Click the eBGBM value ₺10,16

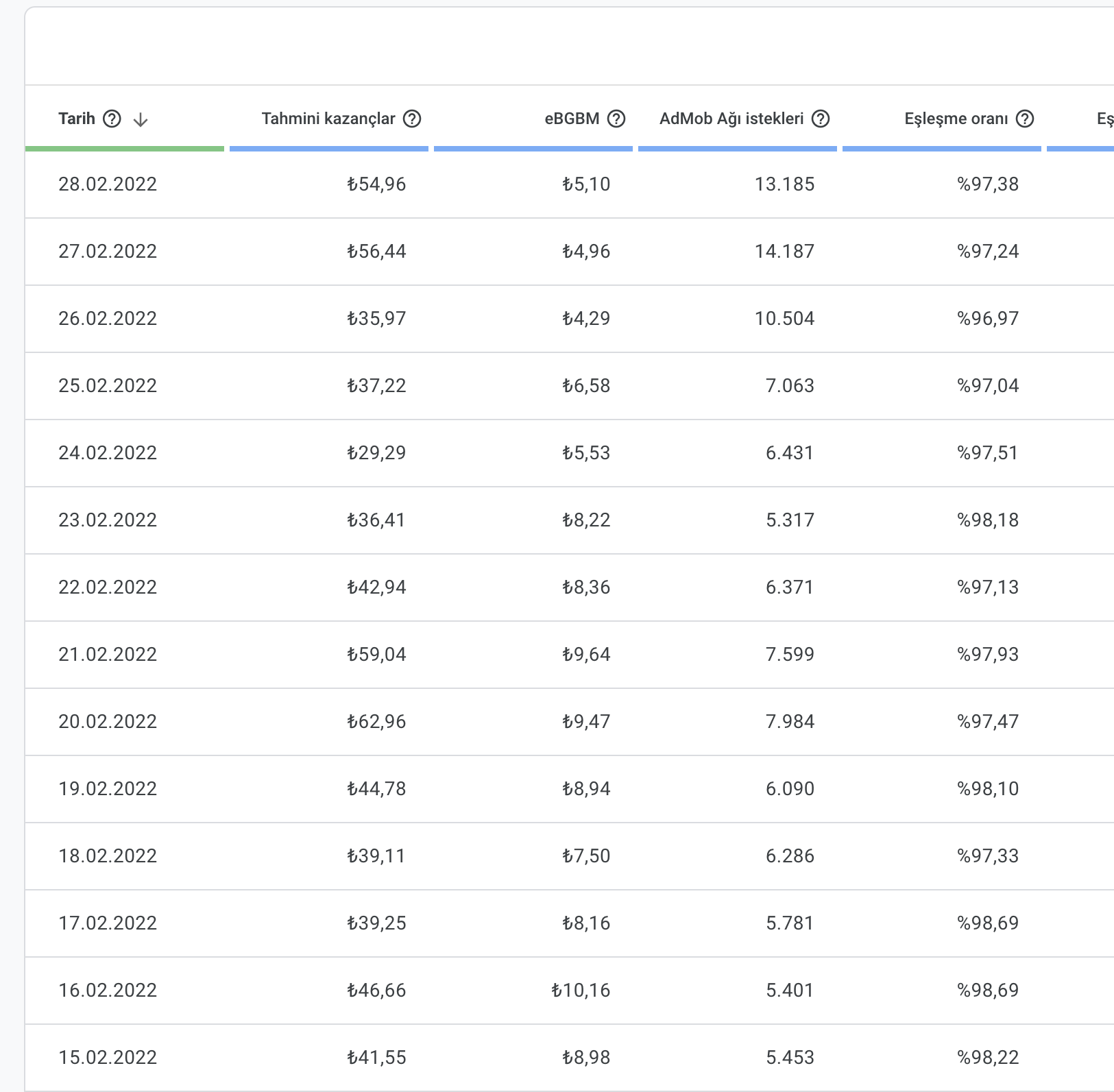point(581,991)
